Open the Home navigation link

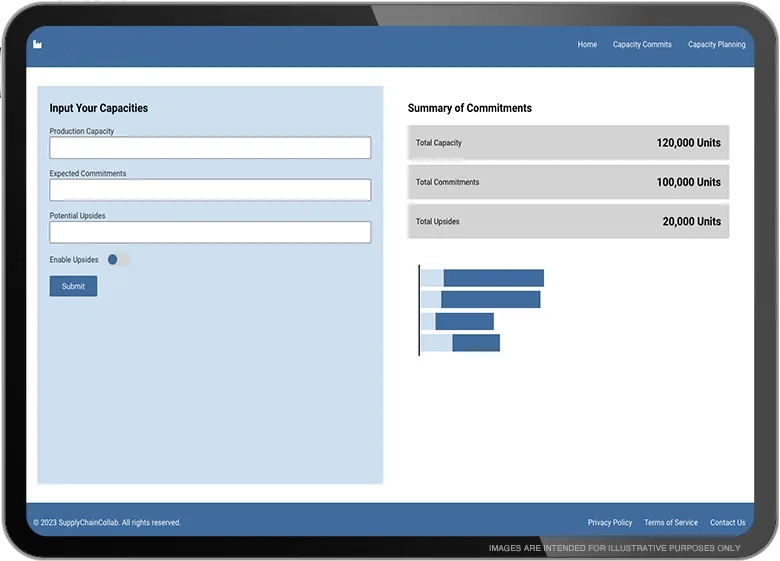587,45
